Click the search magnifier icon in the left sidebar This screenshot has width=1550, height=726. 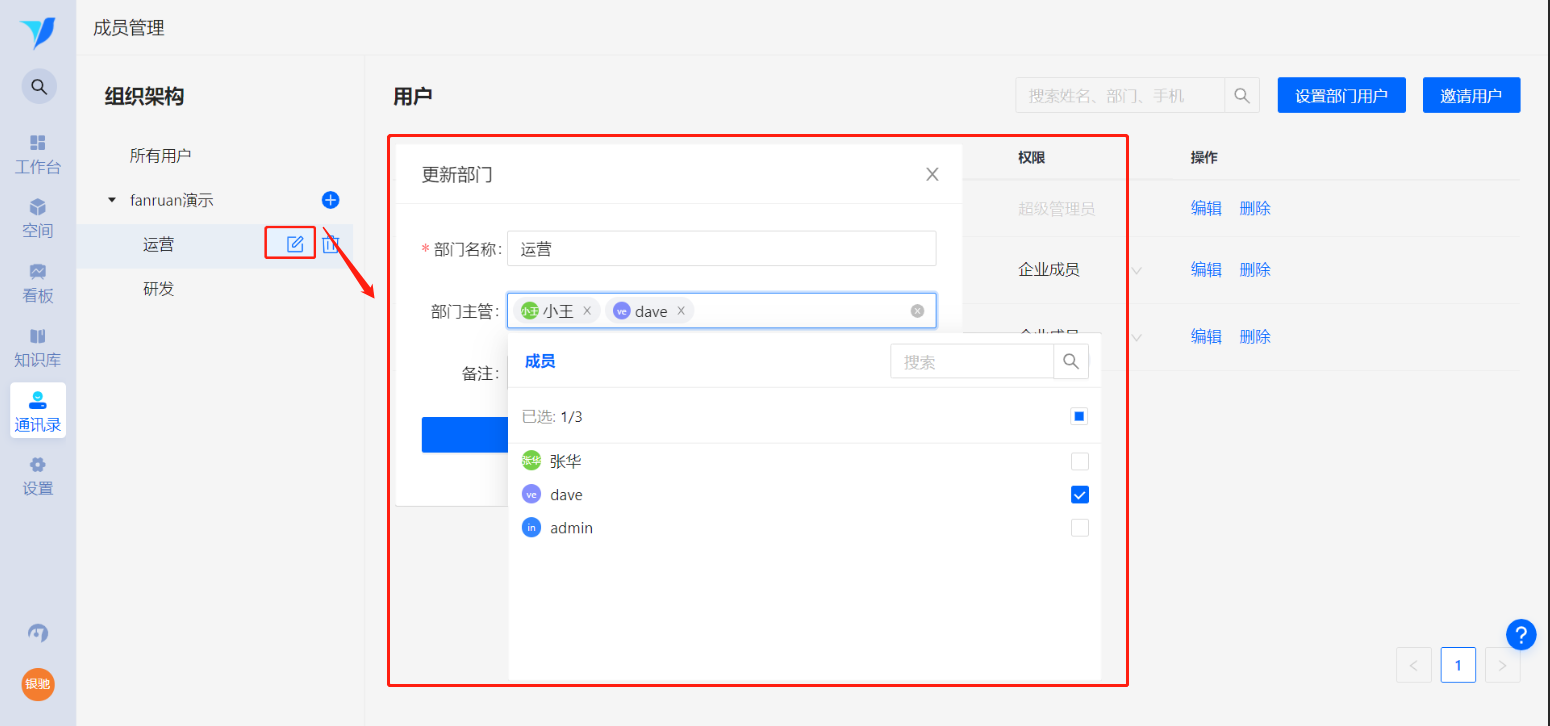point(39,87)
